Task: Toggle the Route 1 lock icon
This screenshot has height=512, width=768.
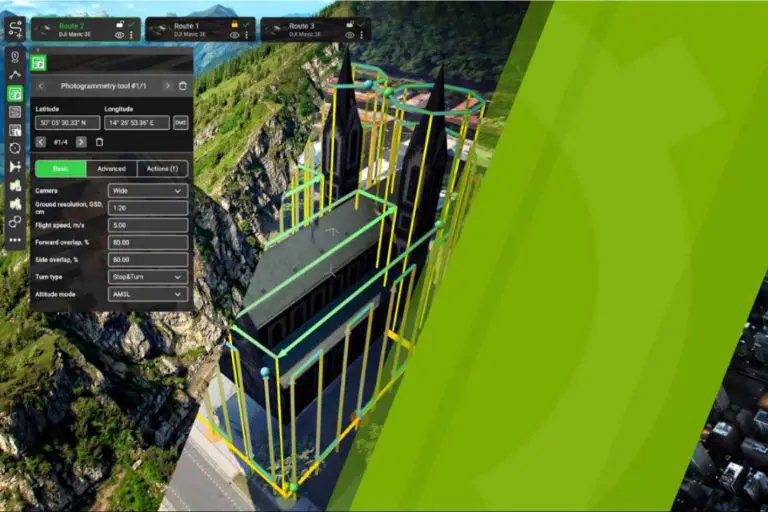Action: point(234,23)
